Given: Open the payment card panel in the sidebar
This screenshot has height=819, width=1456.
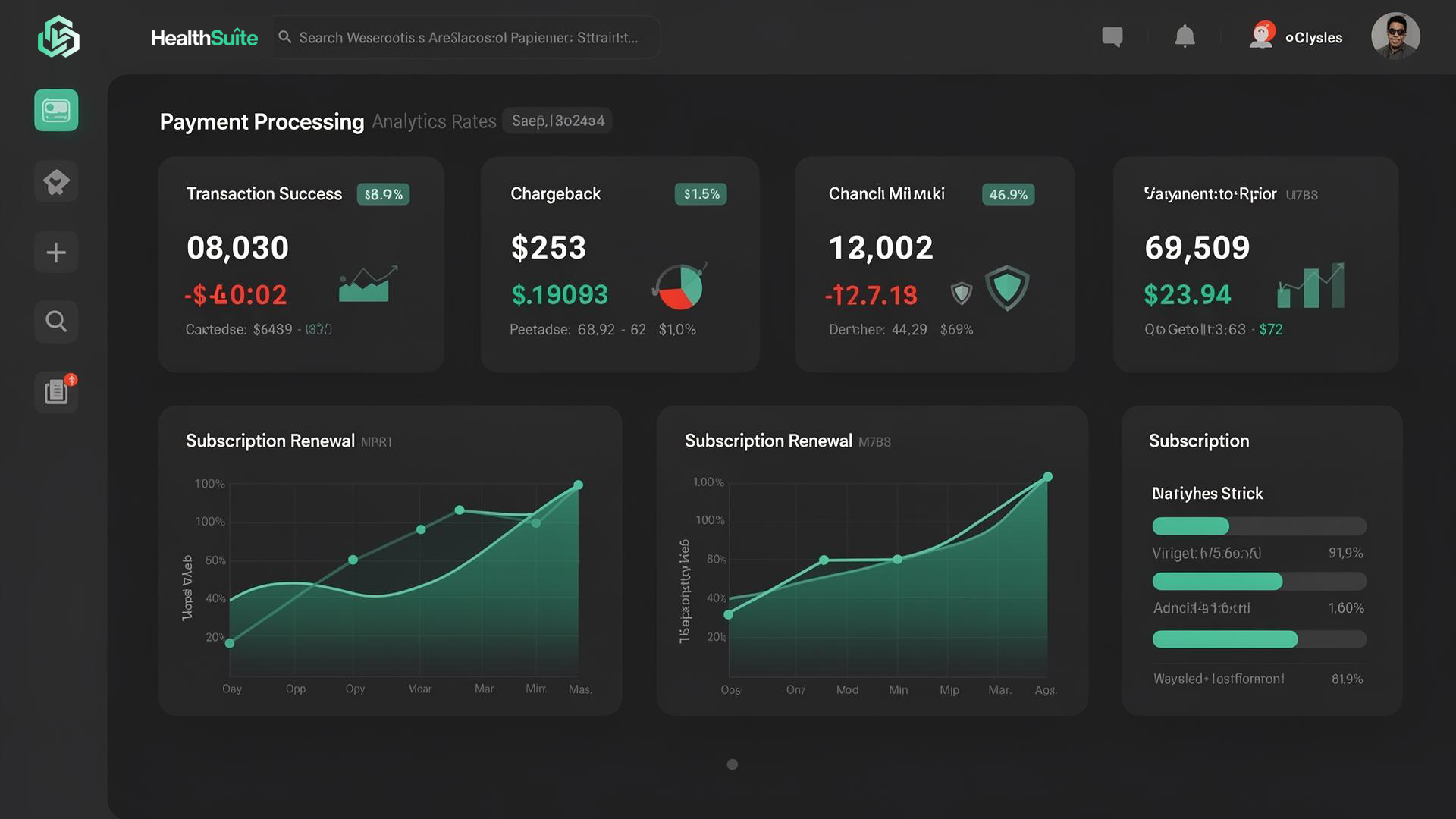Looking at the screenshot, I should 56,111.
